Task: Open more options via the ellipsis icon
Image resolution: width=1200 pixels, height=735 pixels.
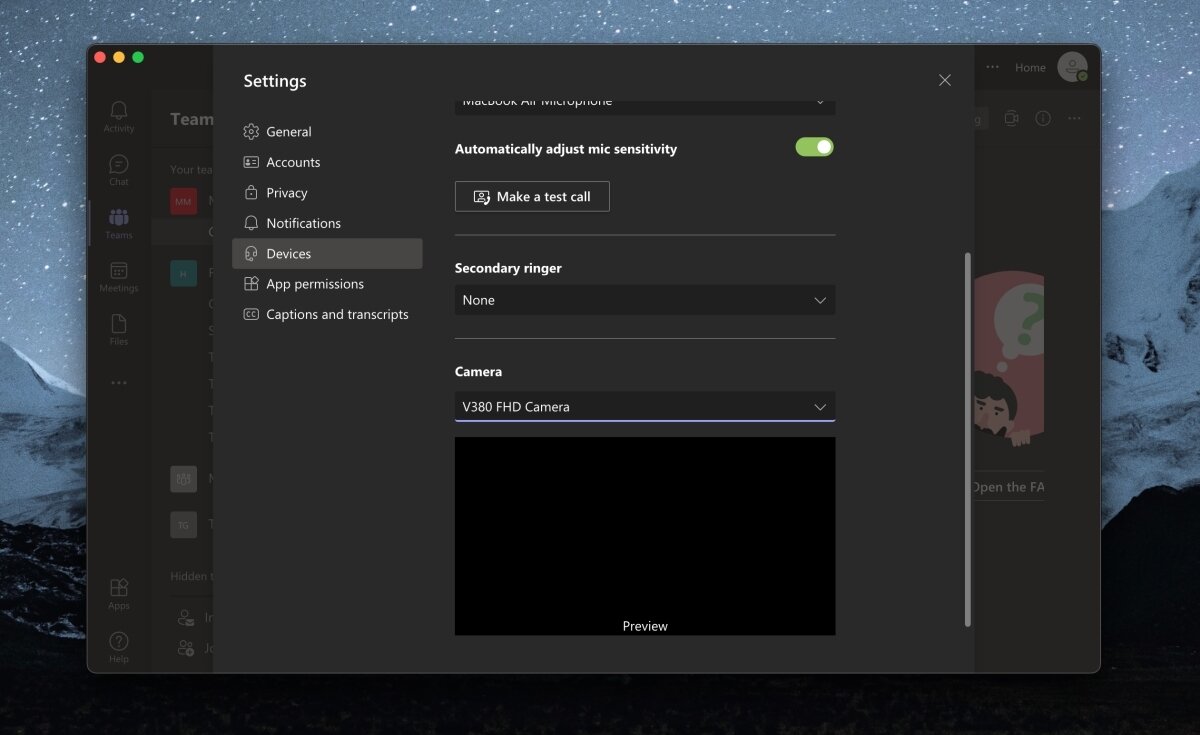Action: (x=1074, y=118)
